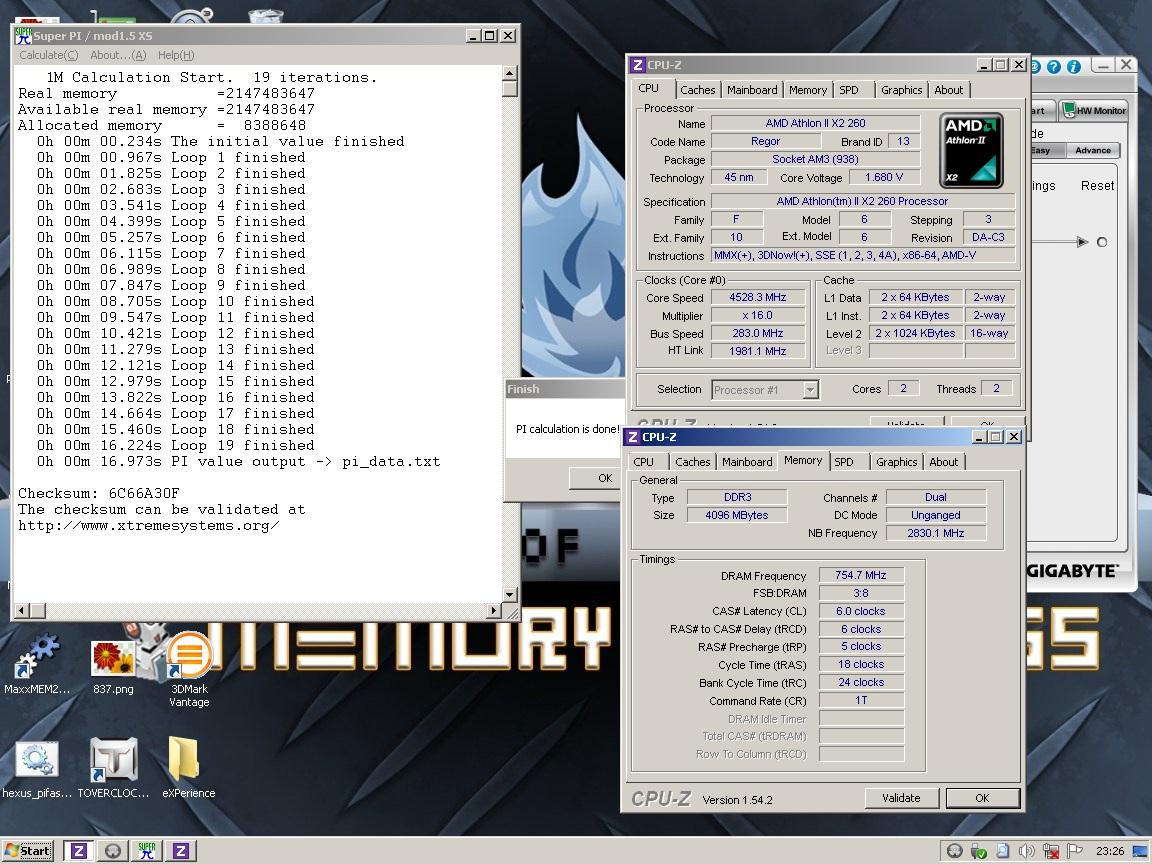
Task: Open the Calculate menu in Super PI
Action: tap(48, 55)
